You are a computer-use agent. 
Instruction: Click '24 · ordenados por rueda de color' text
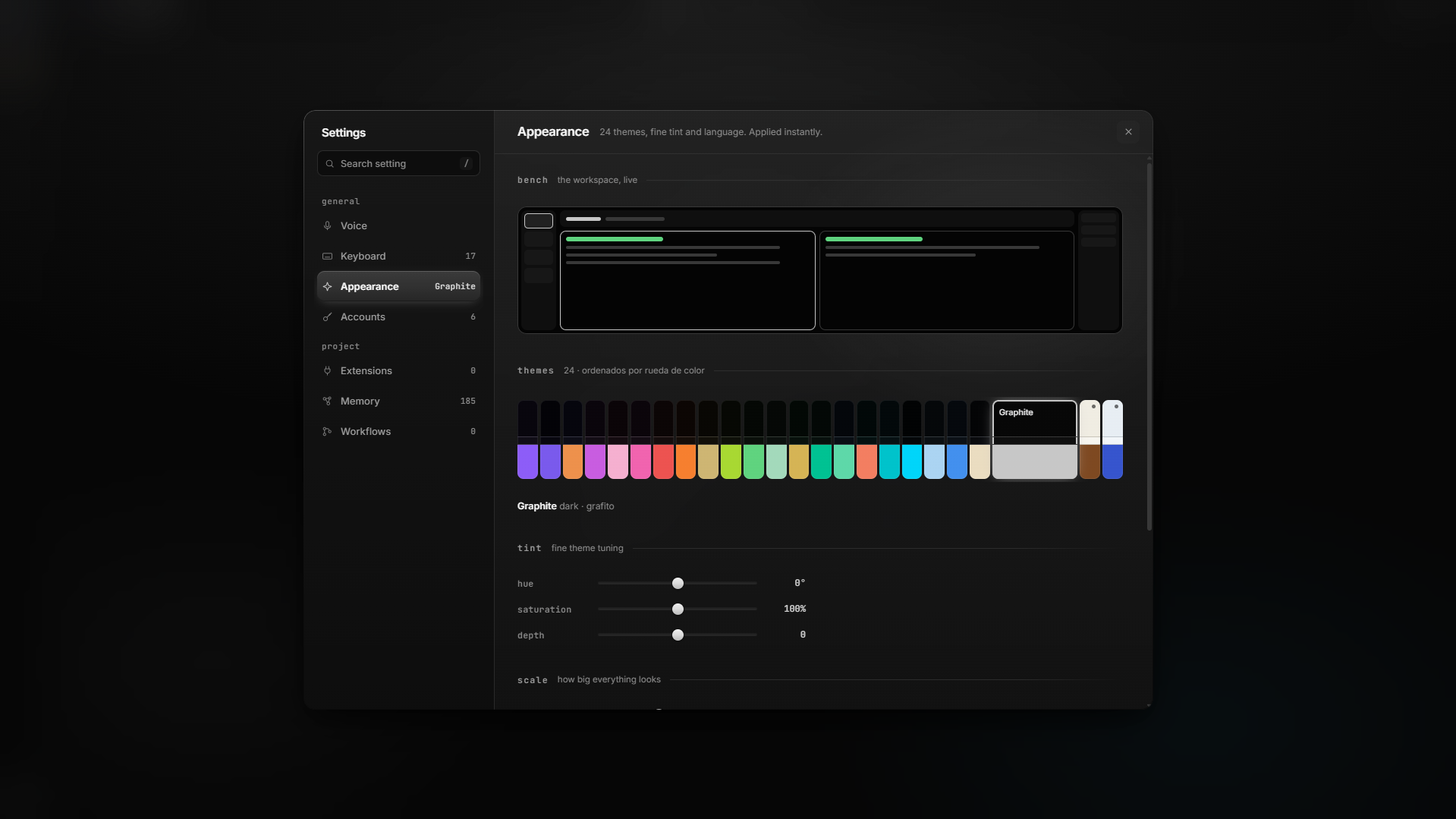pos(634,370)
